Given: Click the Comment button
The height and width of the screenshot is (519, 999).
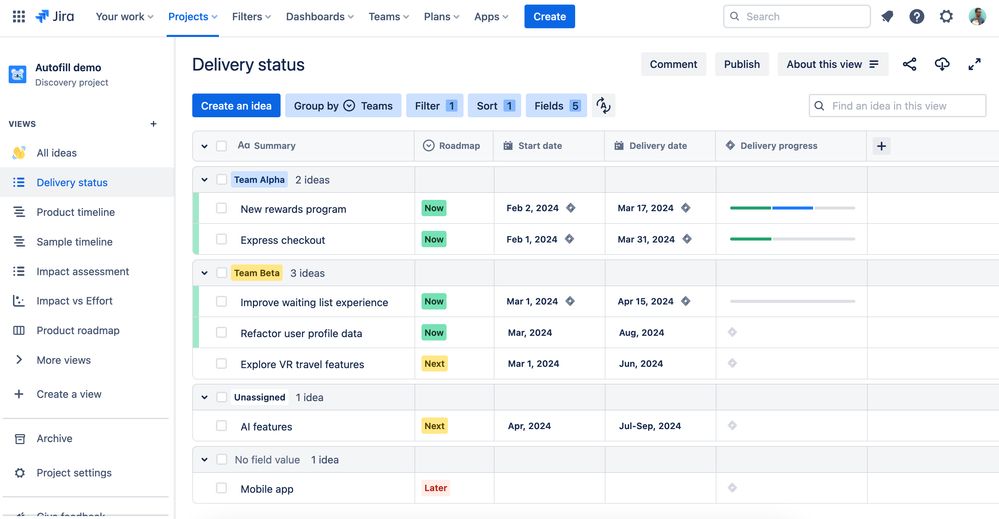Looking at the screenshot, I should [673, 64].
